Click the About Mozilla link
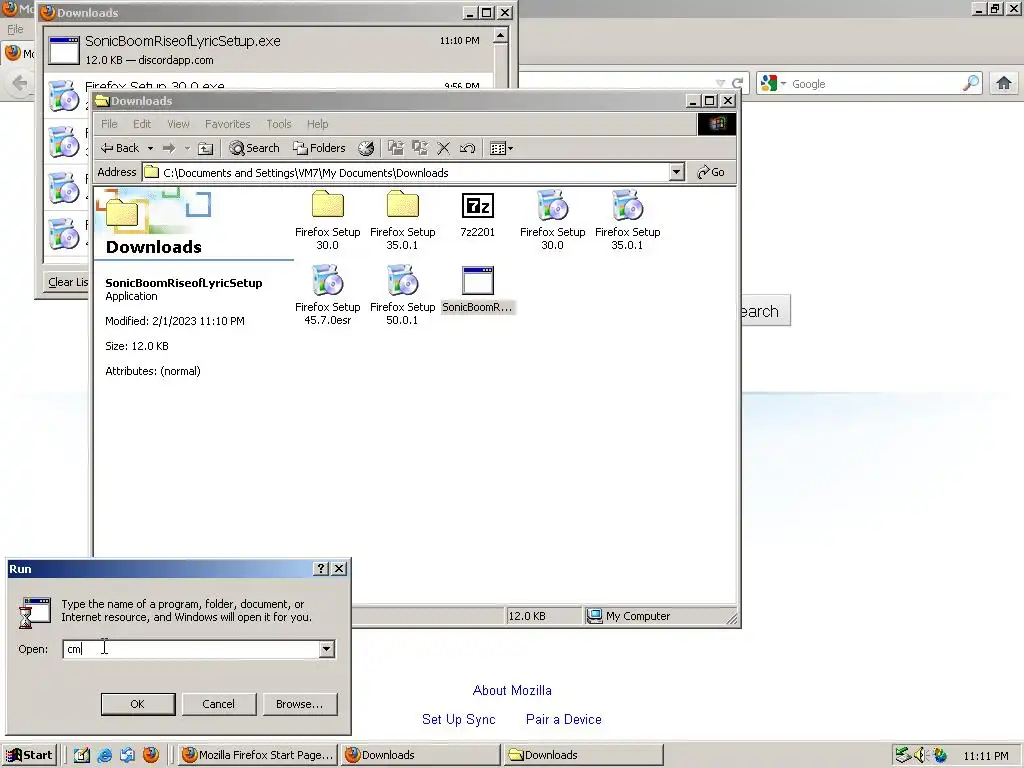This screenshot has width=1024, height=768. click(x=512, y=690)
